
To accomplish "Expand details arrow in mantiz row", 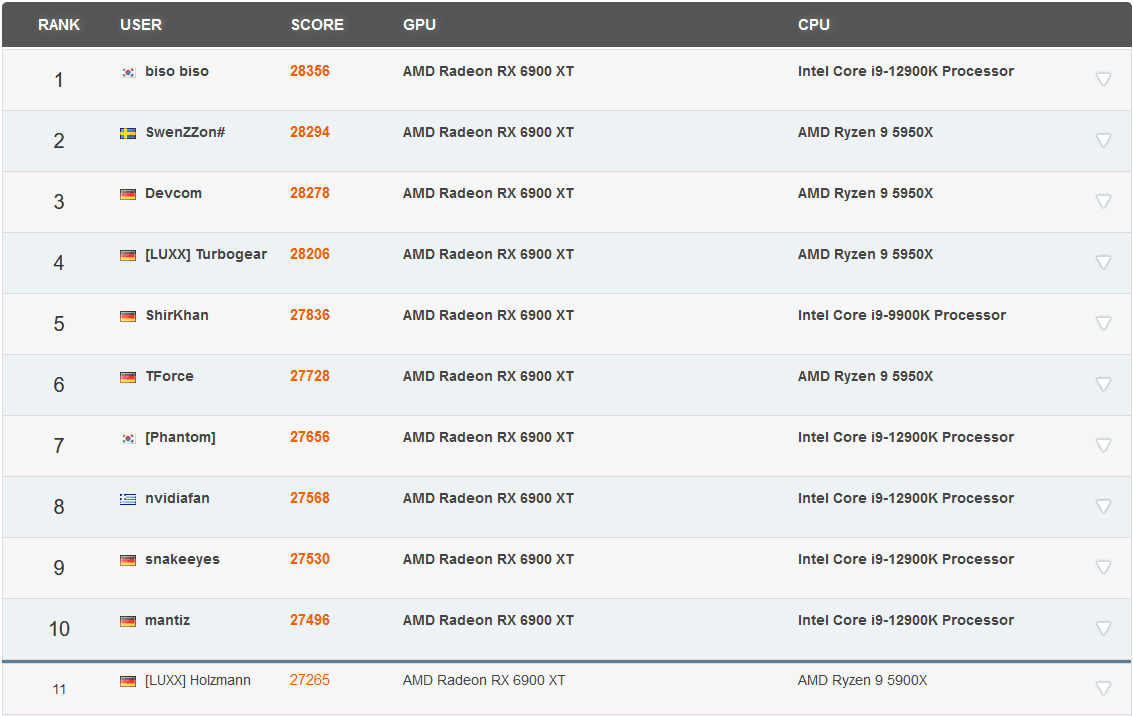I will pos(1103,629).
